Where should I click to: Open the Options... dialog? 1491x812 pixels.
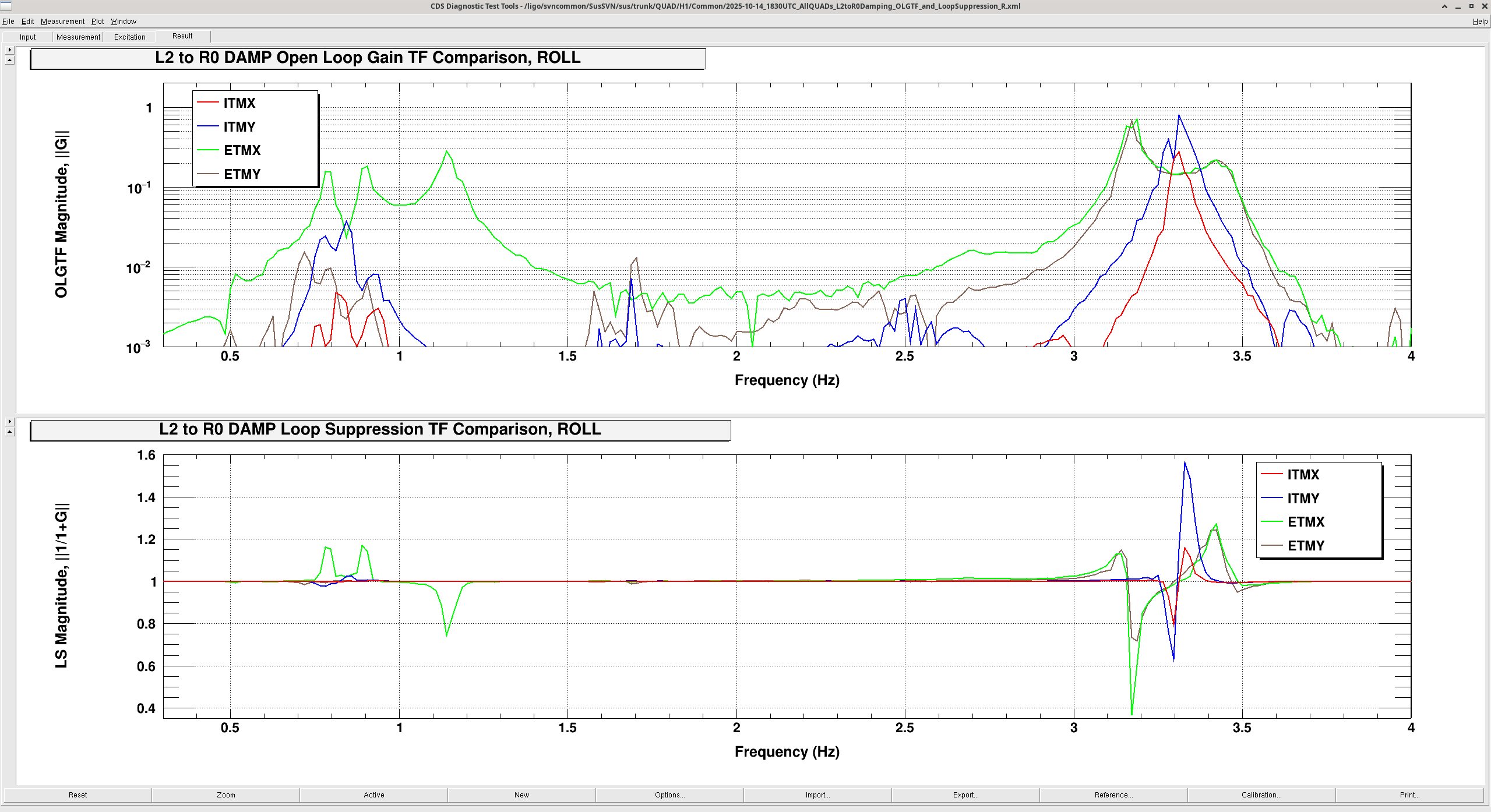click(669, 795)
